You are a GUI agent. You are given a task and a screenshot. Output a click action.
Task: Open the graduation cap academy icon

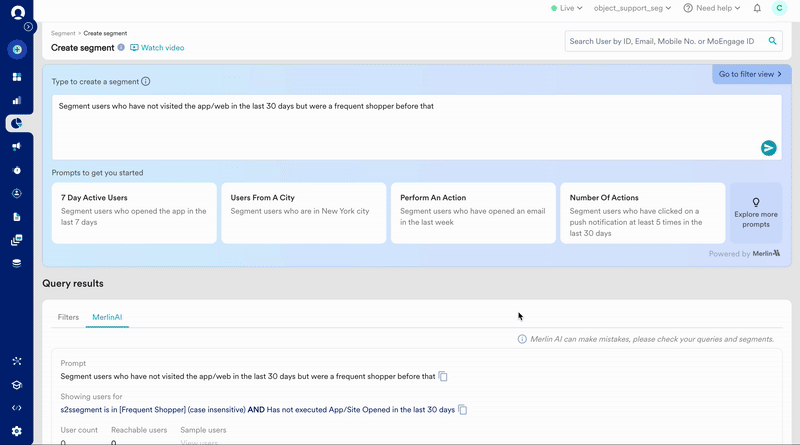tap(17, 385)
